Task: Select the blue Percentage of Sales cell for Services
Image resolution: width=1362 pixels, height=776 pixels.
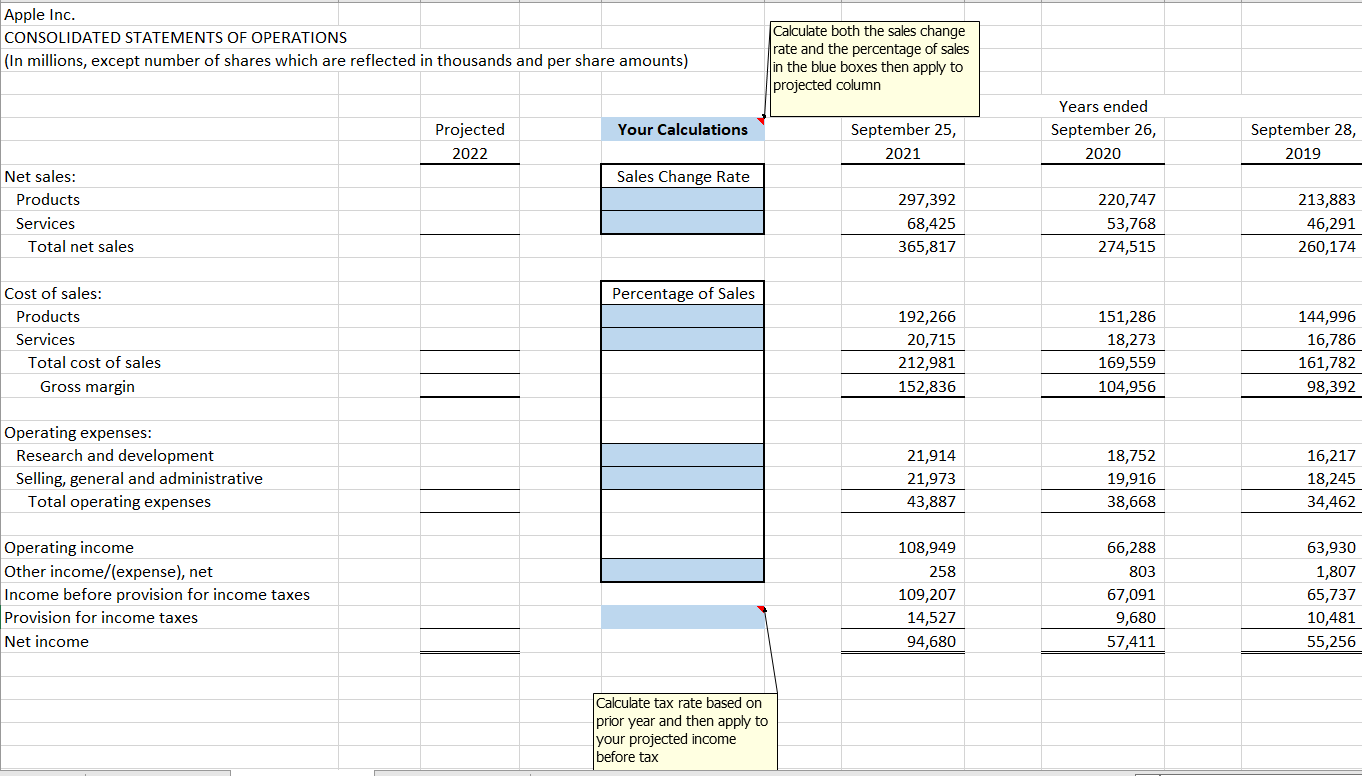Action: (x=682, y=339)
